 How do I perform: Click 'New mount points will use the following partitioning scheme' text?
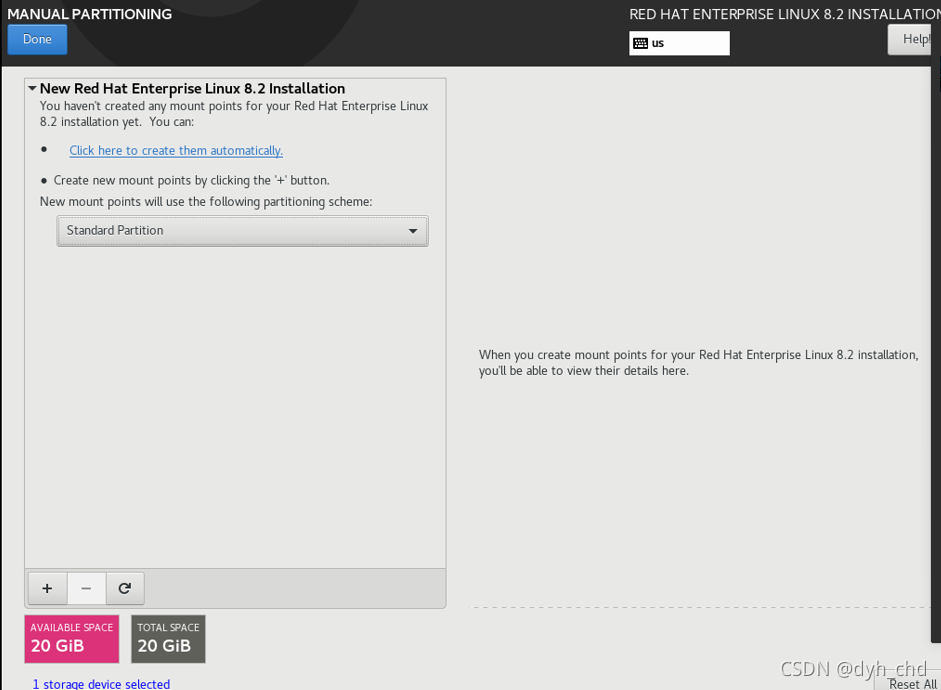pyautogui.click(x=206, y=202)
